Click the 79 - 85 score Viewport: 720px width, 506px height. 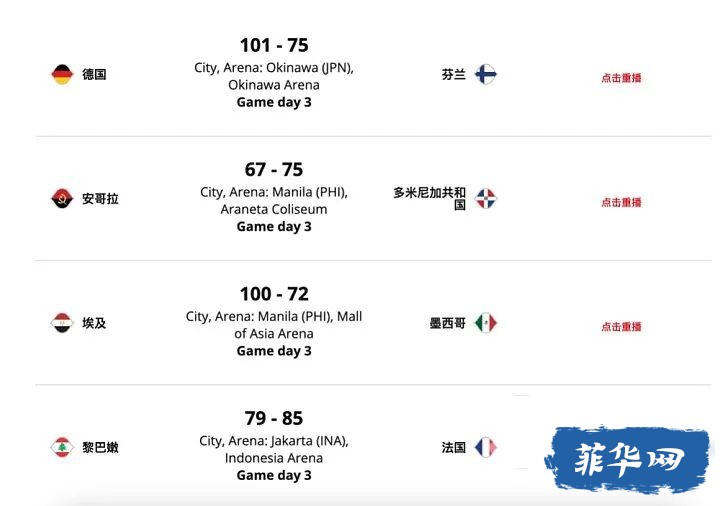(274, 419)
